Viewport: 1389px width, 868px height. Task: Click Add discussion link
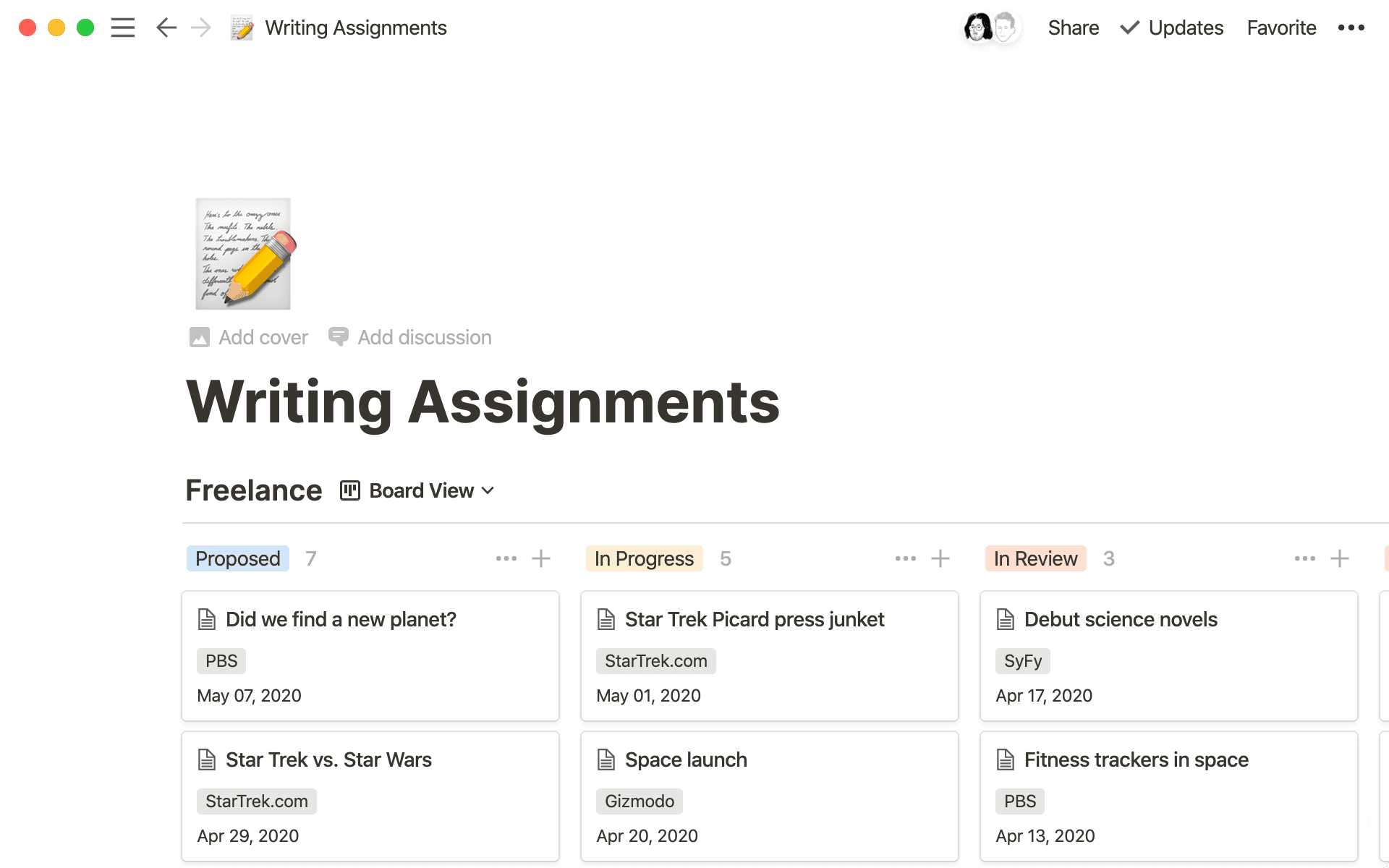tap(410, 337)
